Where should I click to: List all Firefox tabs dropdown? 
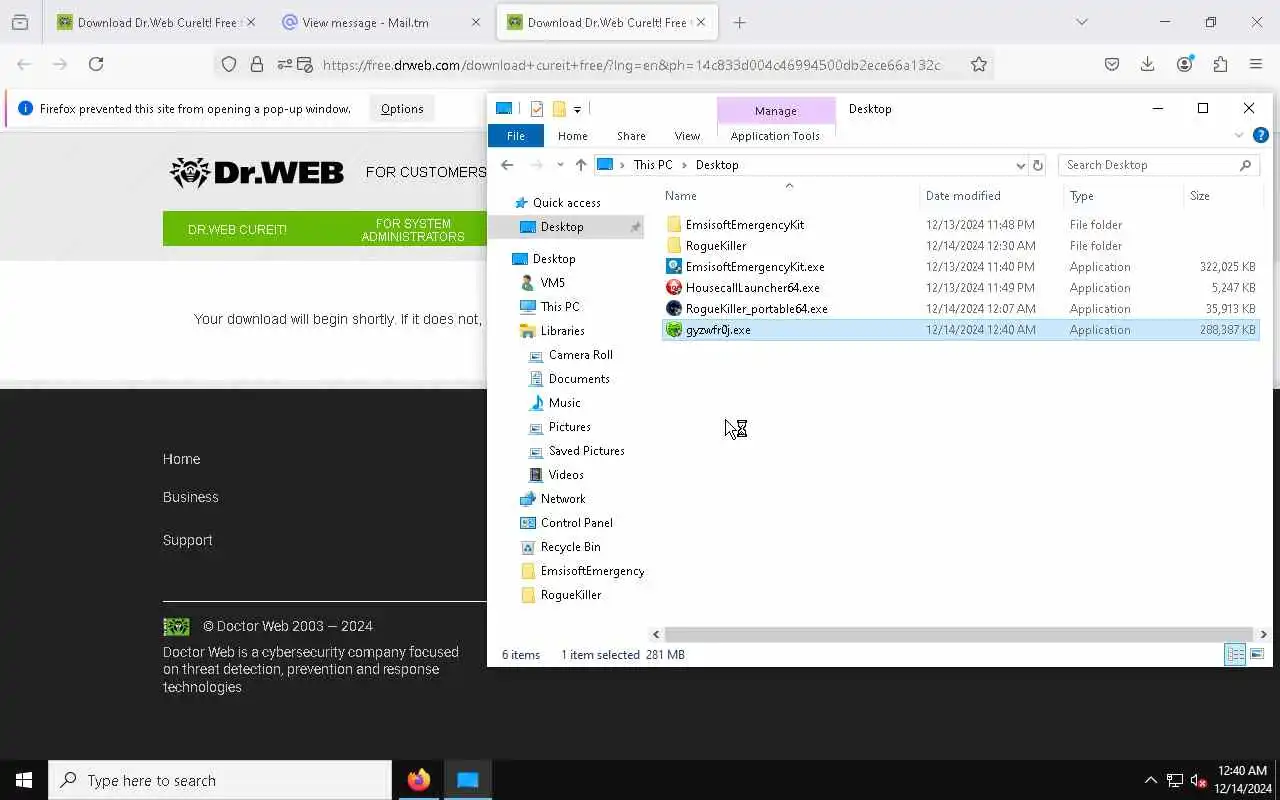coord(1082,22)
